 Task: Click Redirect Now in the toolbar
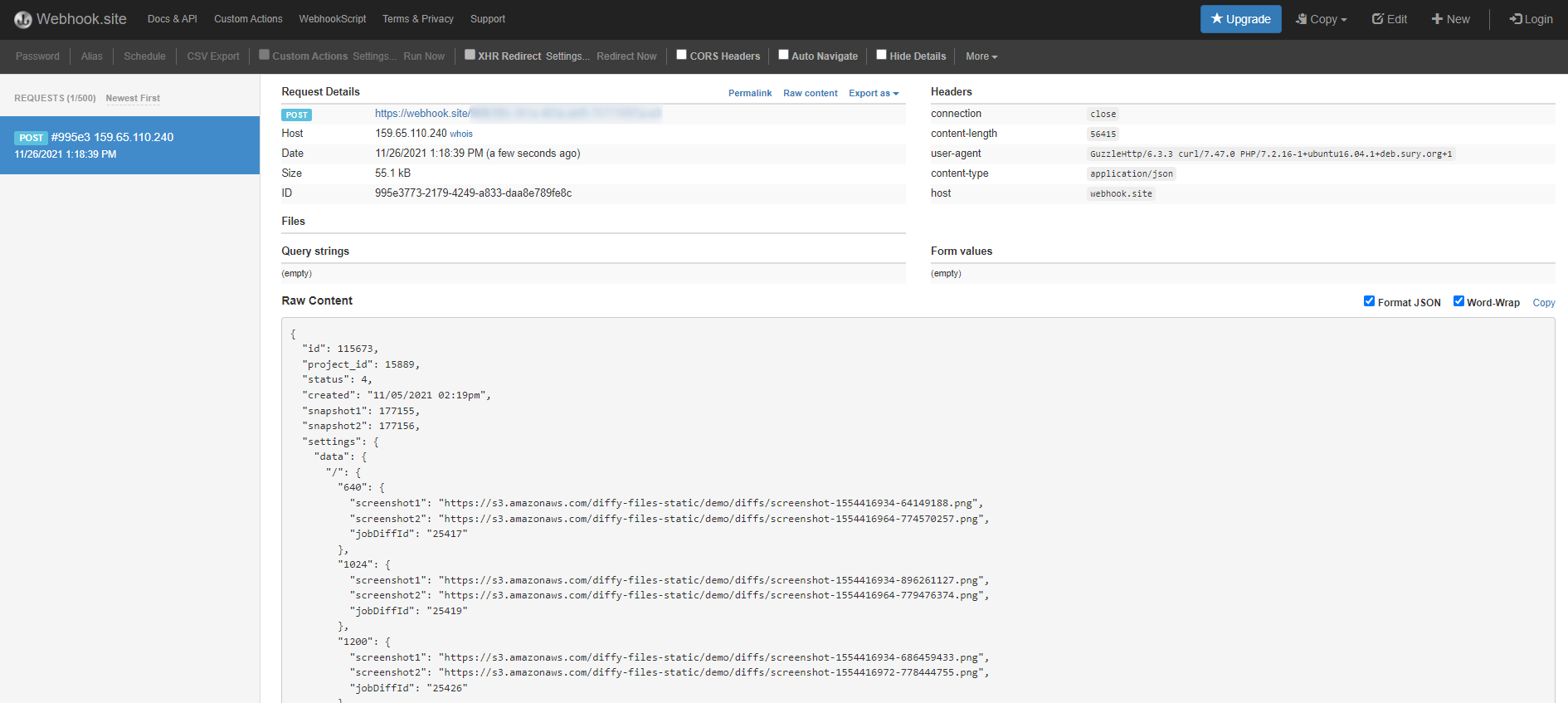coord(626,56)
